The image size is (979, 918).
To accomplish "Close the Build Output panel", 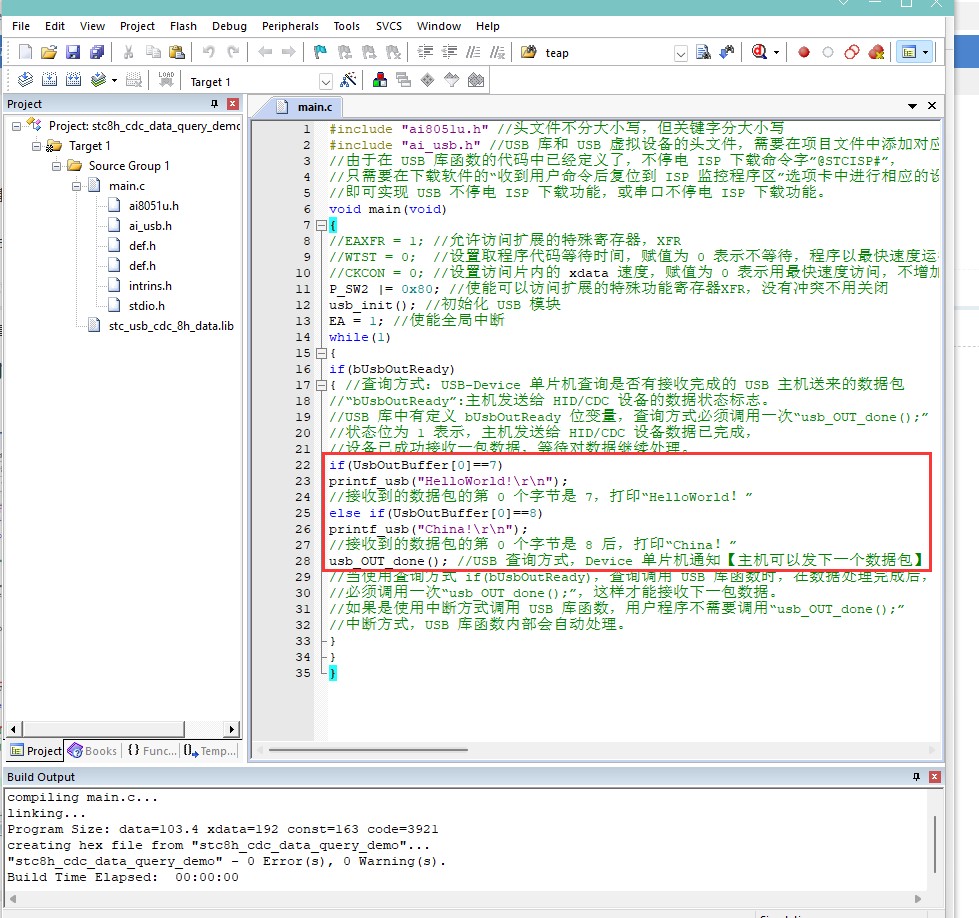I will point(935,777).
